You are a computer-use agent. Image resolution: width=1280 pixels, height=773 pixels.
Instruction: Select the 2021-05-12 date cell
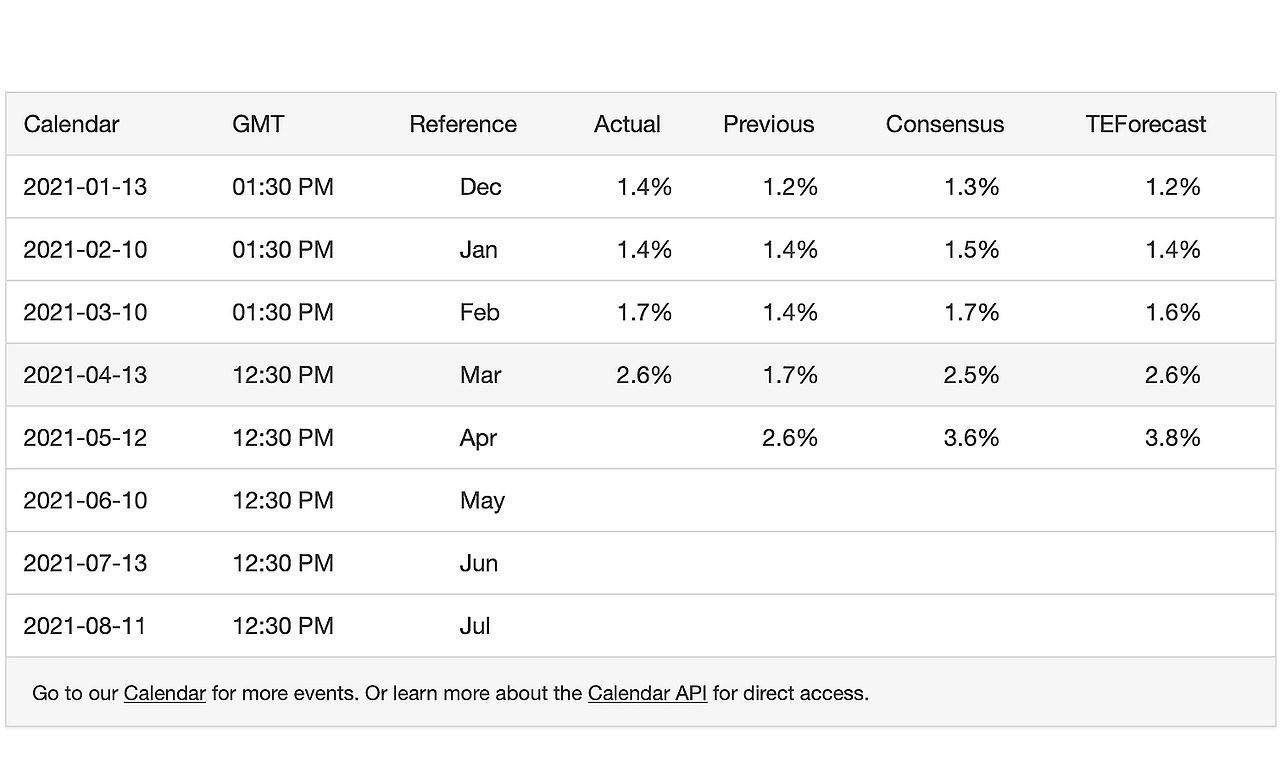(x=85, y=438)
